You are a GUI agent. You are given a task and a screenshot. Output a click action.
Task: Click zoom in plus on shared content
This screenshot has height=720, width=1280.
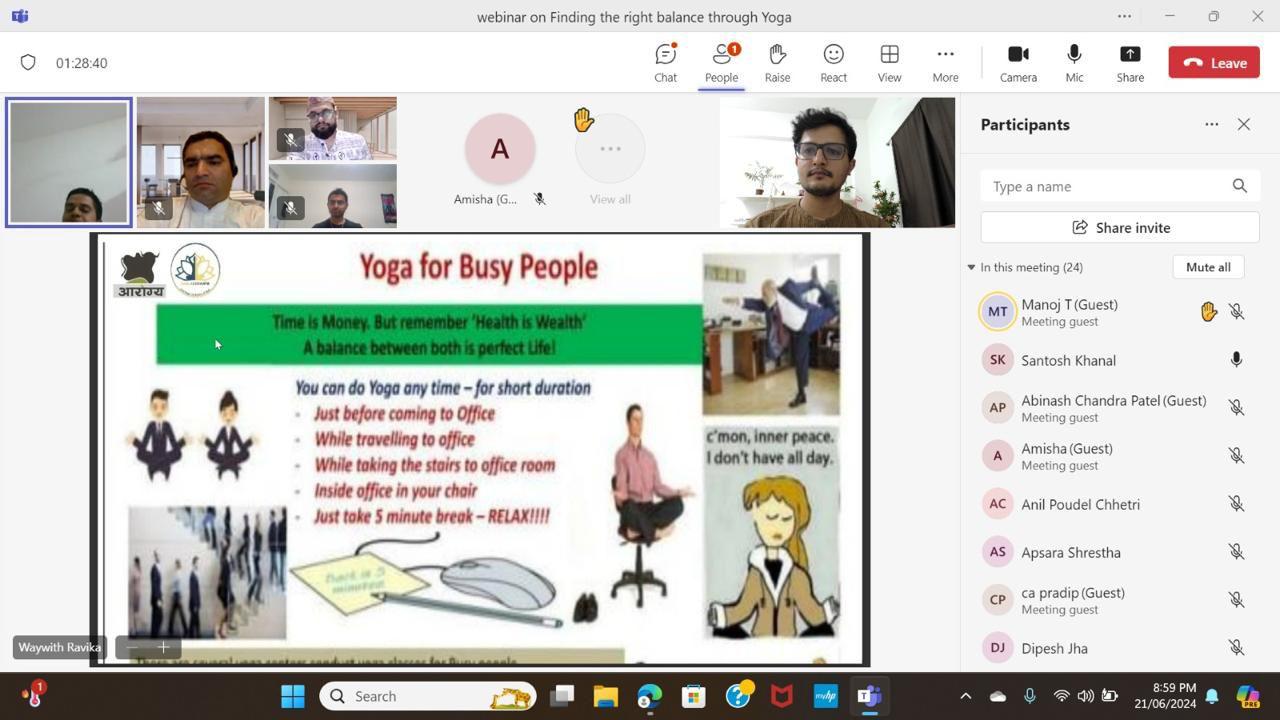163,647
